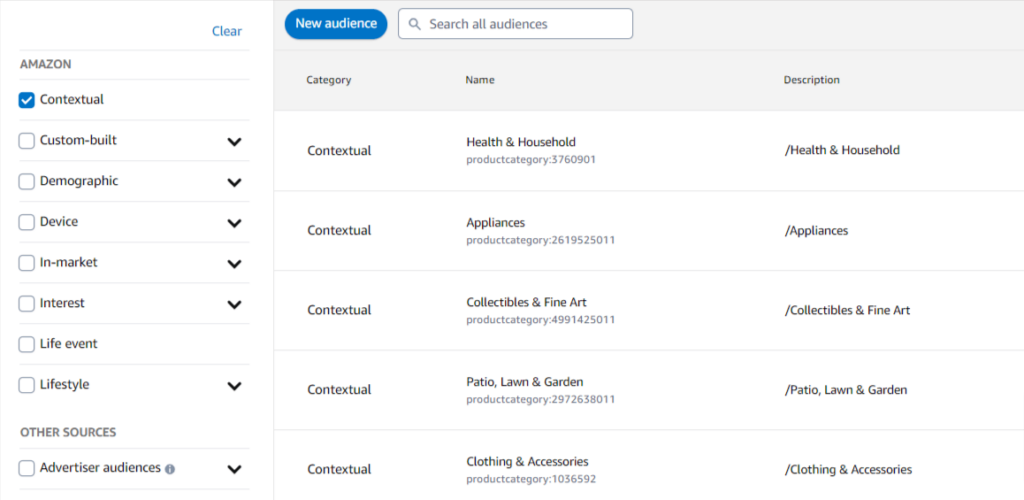Expand the Custom-built chevron
Image resolution: width=1024 pixels, height=500 pixels.
(234, 142)
